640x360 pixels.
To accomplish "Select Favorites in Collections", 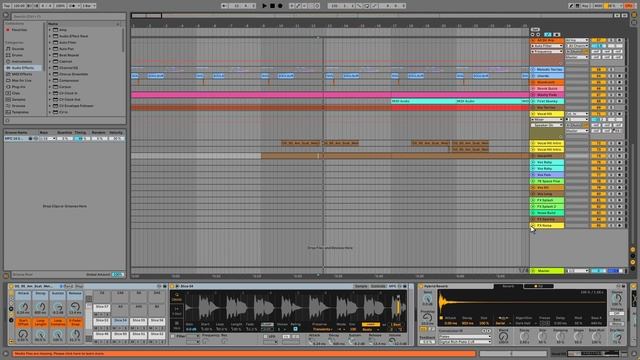I will tap(19, 30).
